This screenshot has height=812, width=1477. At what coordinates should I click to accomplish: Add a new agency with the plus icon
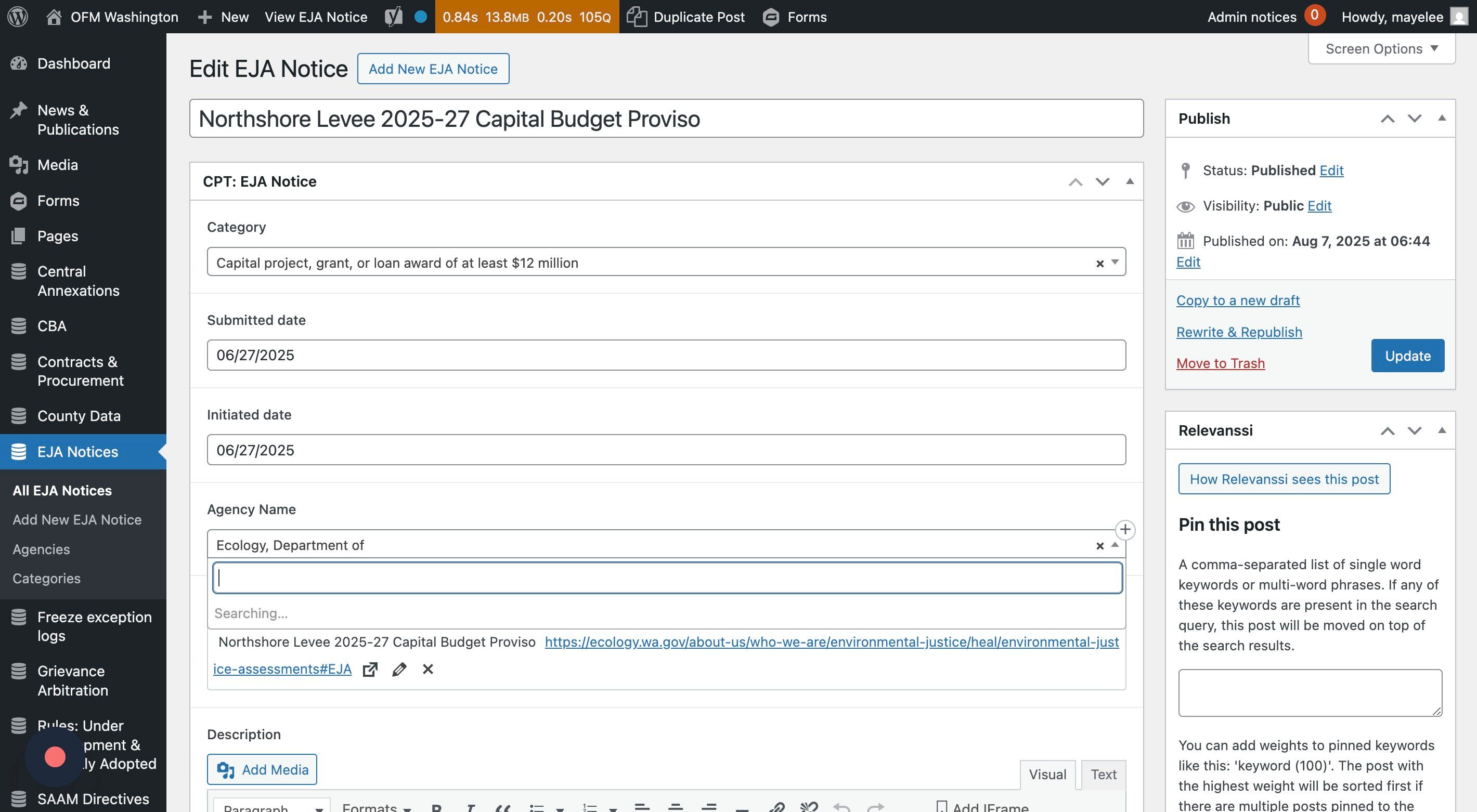pyautogui.click(x=1125, y=530)
